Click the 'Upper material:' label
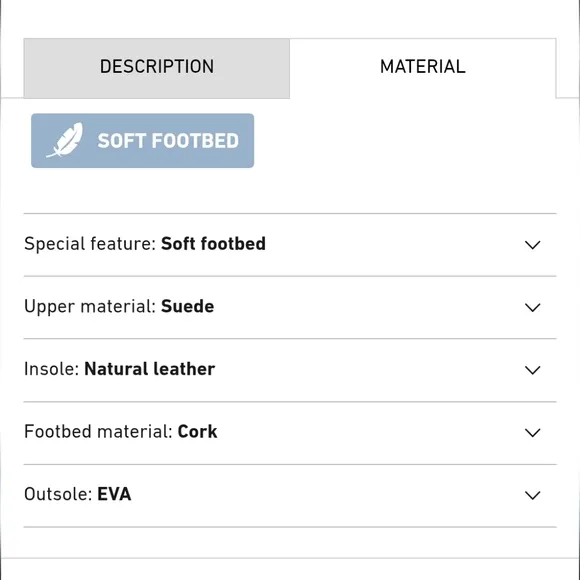The image size is (580, 580). (90, 307)
